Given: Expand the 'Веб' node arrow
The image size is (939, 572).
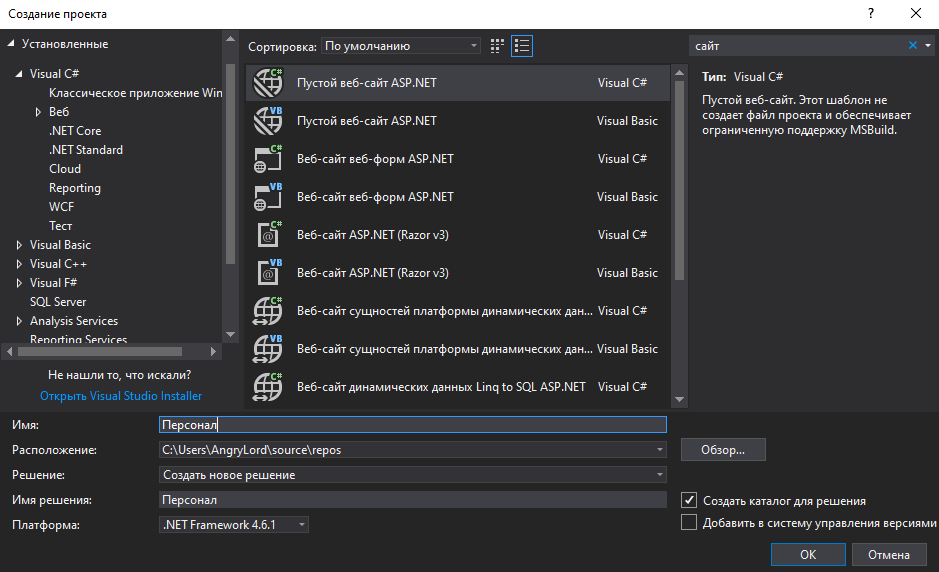Looking at the screenshot, I should (38, 112).
